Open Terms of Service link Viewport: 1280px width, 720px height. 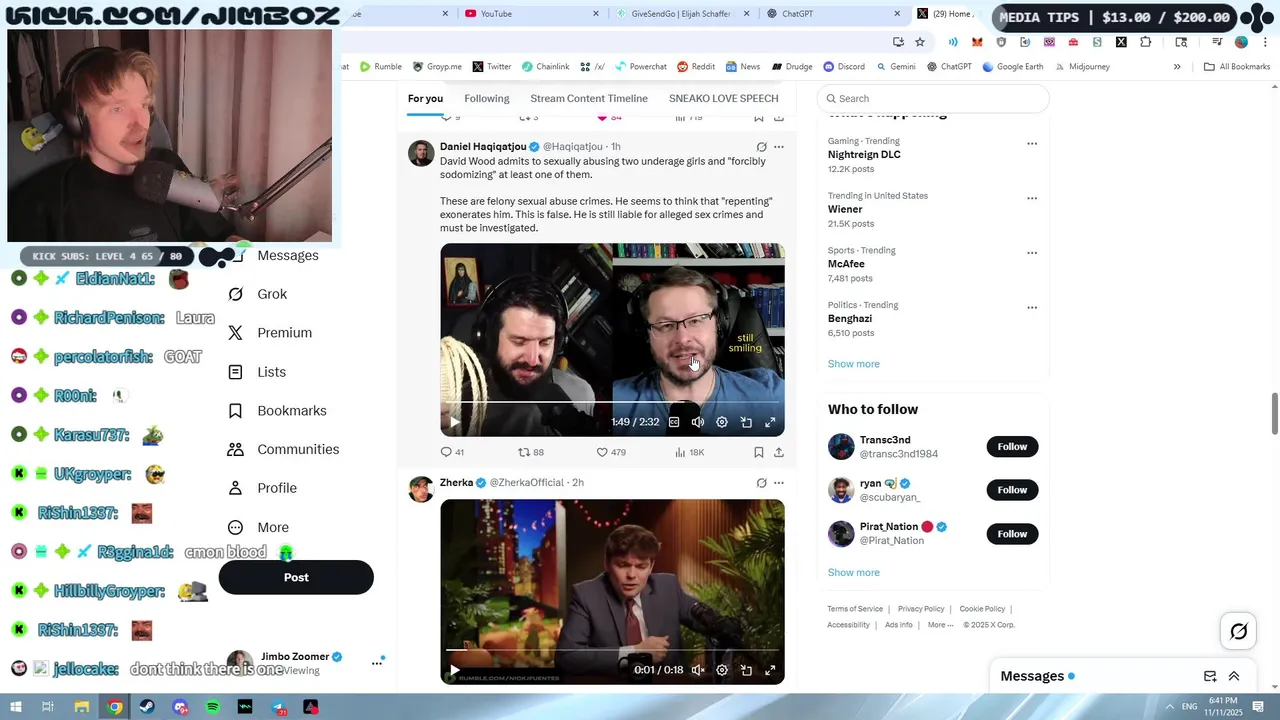pyautogui.click(x=855, y=609)
